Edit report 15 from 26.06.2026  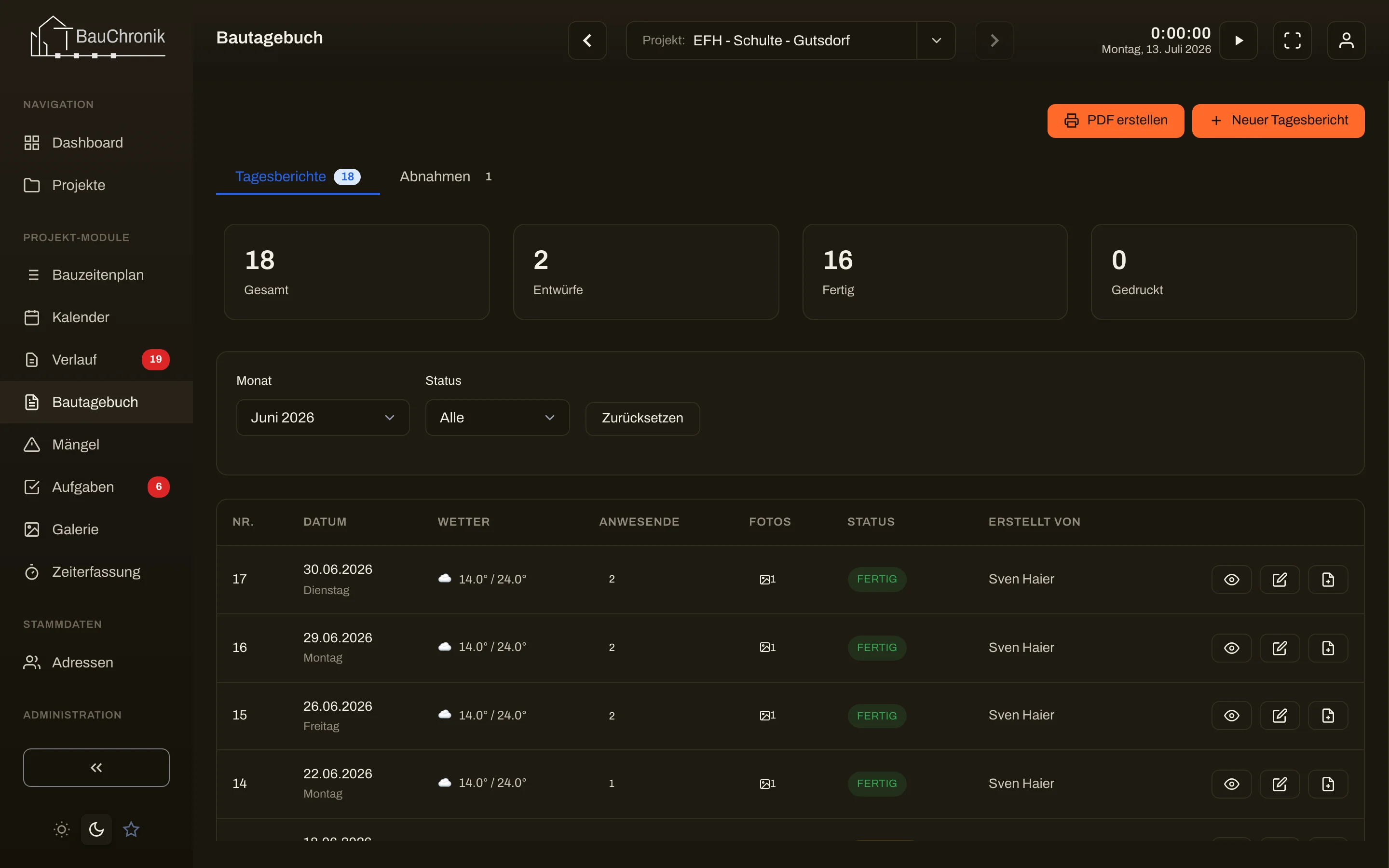tap(1280, 715)
